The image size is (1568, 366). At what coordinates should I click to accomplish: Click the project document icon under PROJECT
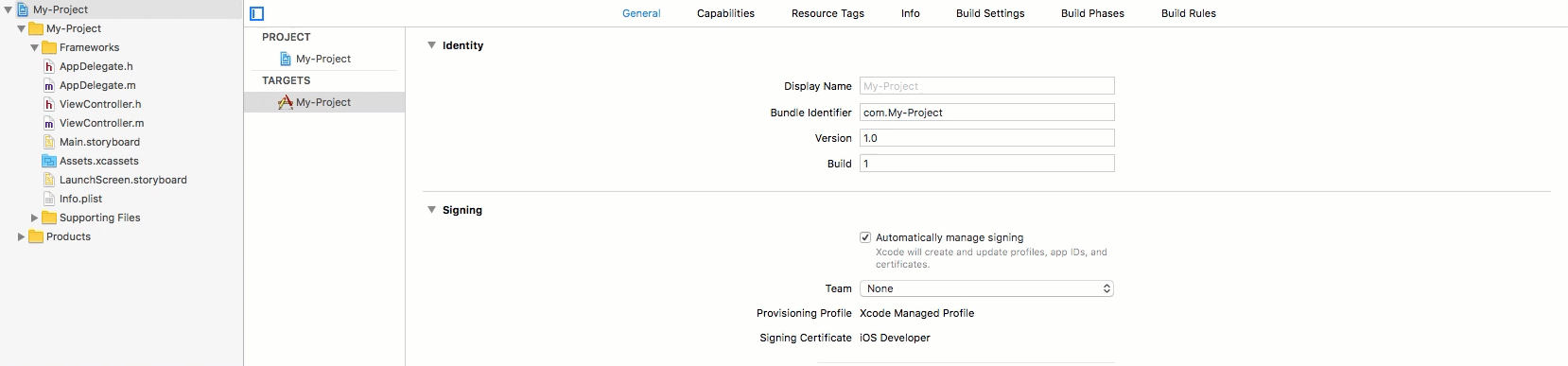pos(286,59)
